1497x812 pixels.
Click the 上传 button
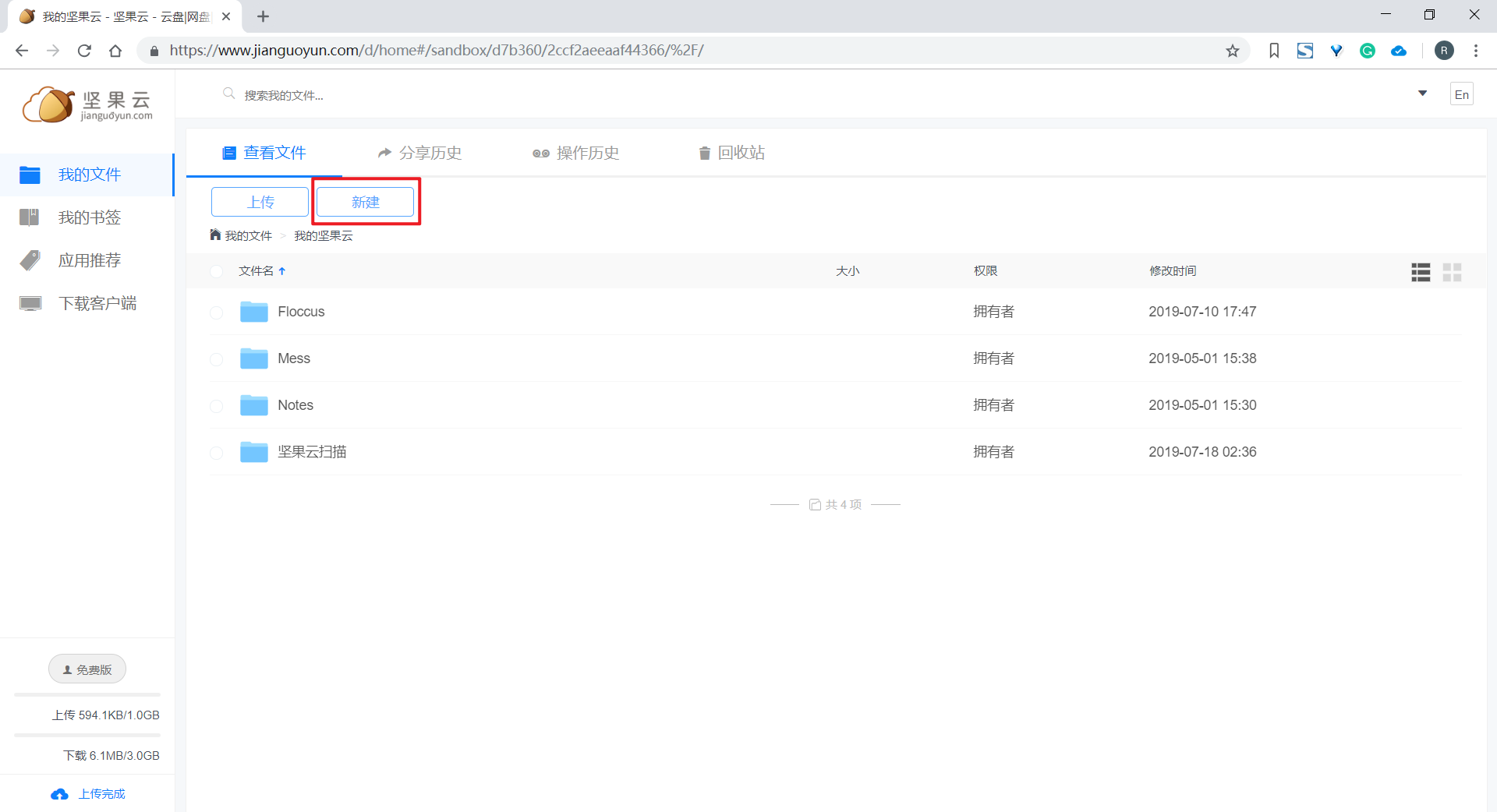tap(259, 202)
